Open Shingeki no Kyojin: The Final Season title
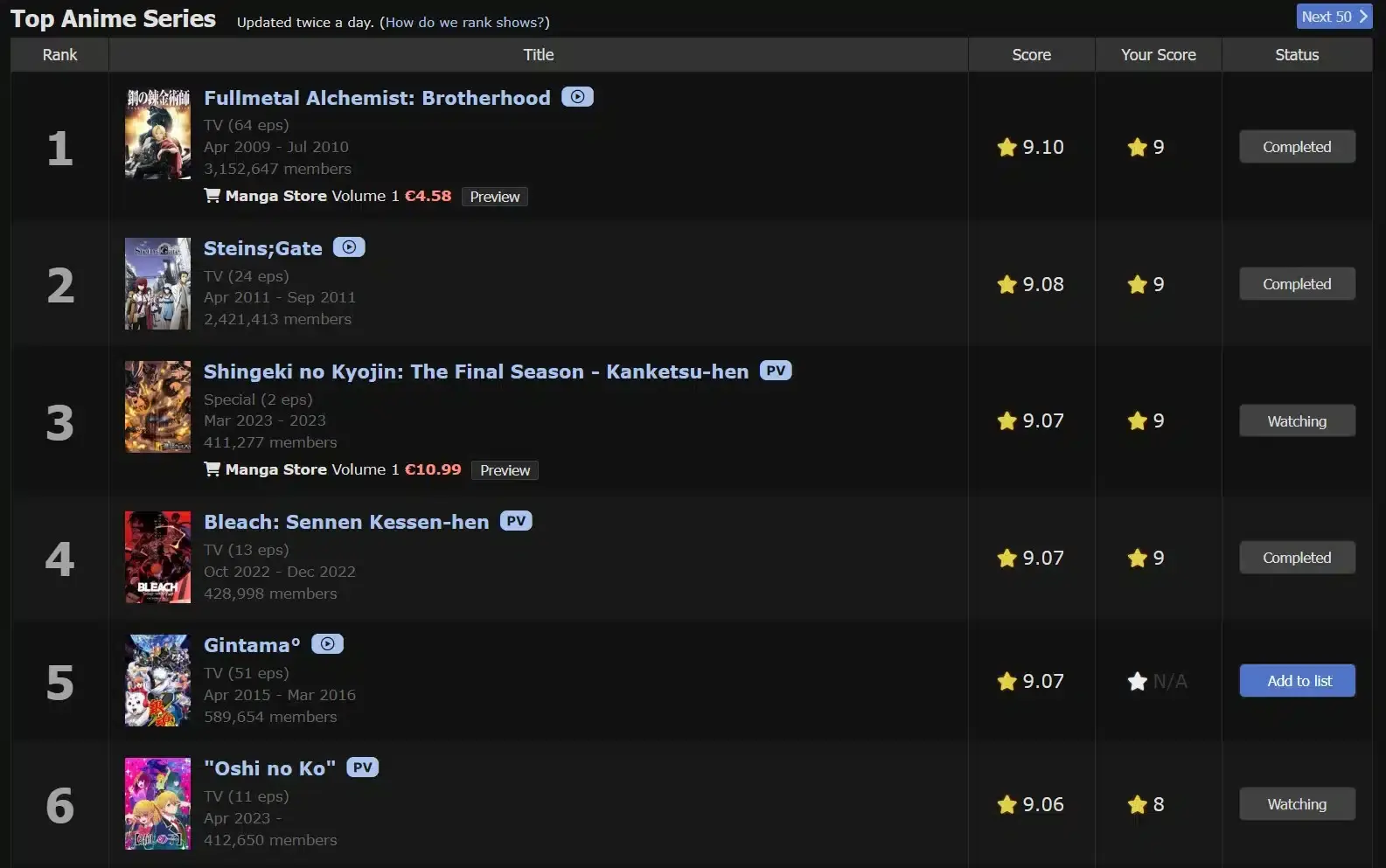The width and height of the screenshot is (1386, 868). [x=477, y=372]
